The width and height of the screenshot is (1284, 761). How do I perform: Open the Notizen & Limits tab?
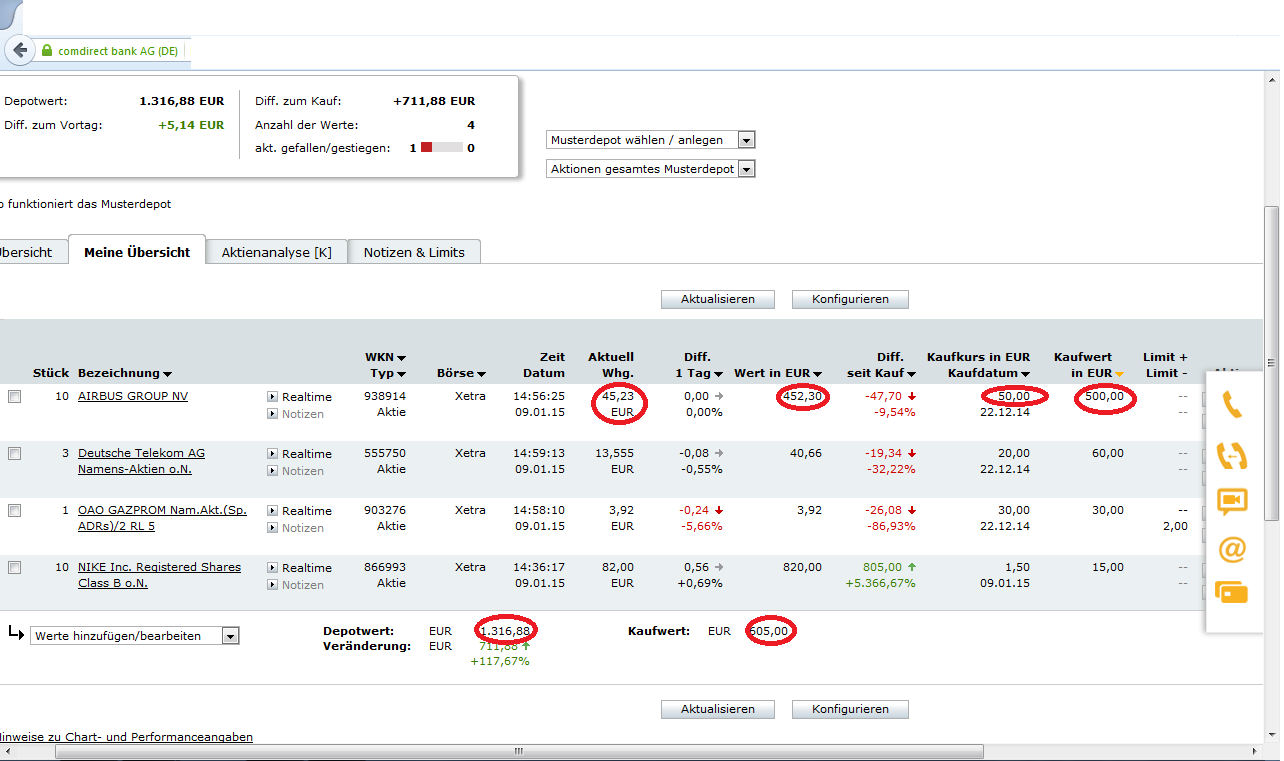tap(414, 252)
